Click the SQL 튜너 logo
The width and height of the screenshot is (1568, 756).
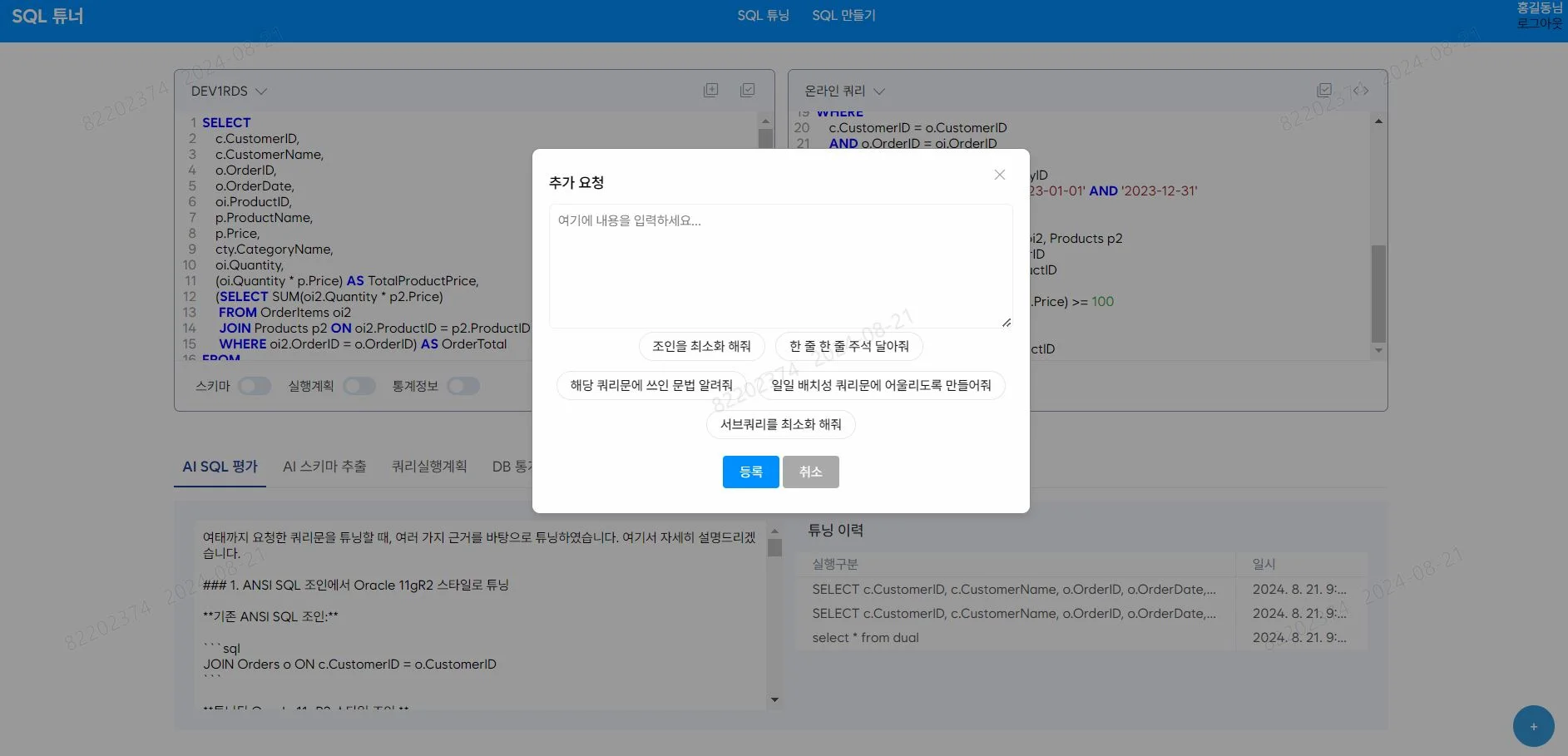click(47, 16)
